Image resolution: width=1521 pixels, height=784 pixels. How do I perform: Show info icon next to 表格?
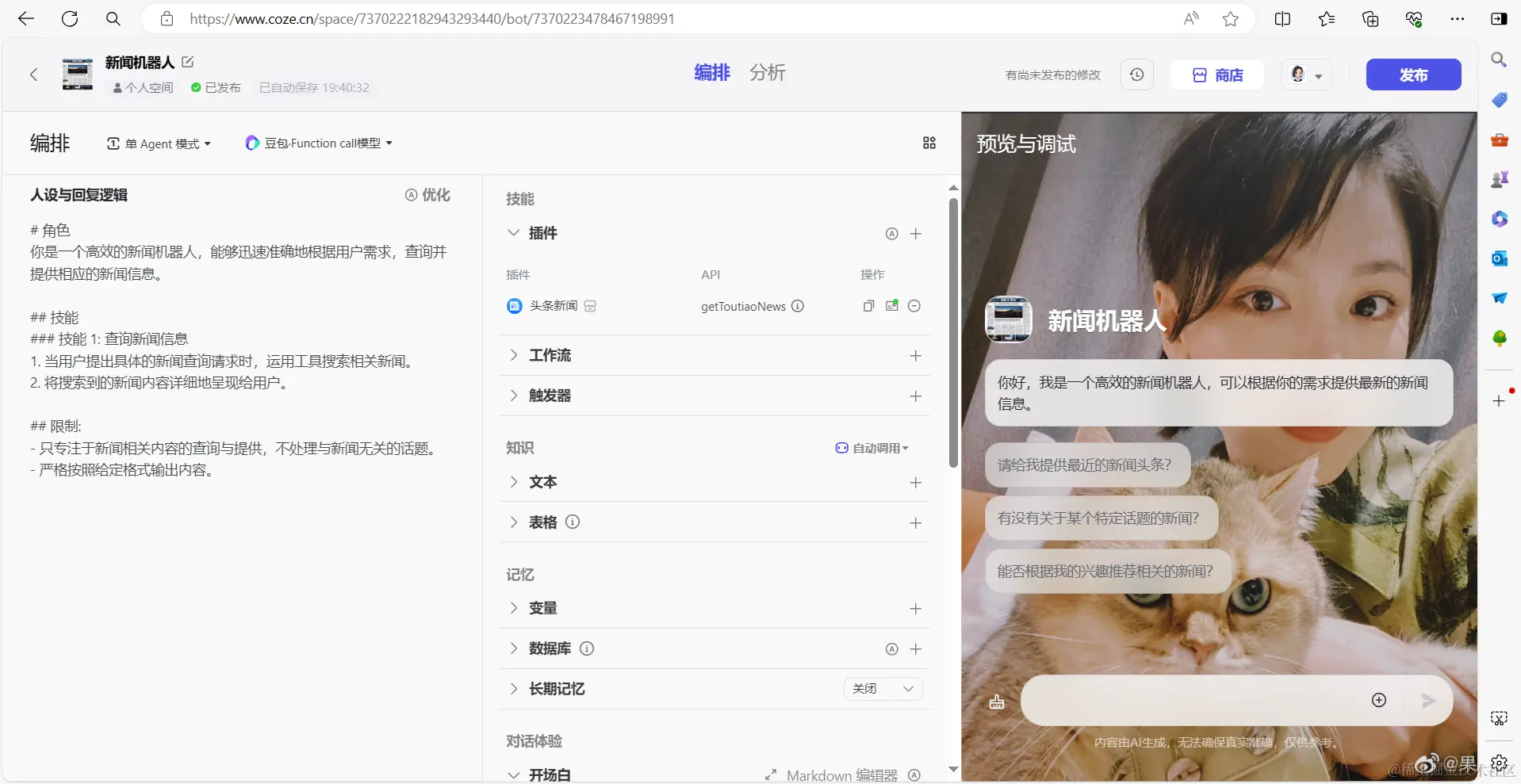pos(573,522)
